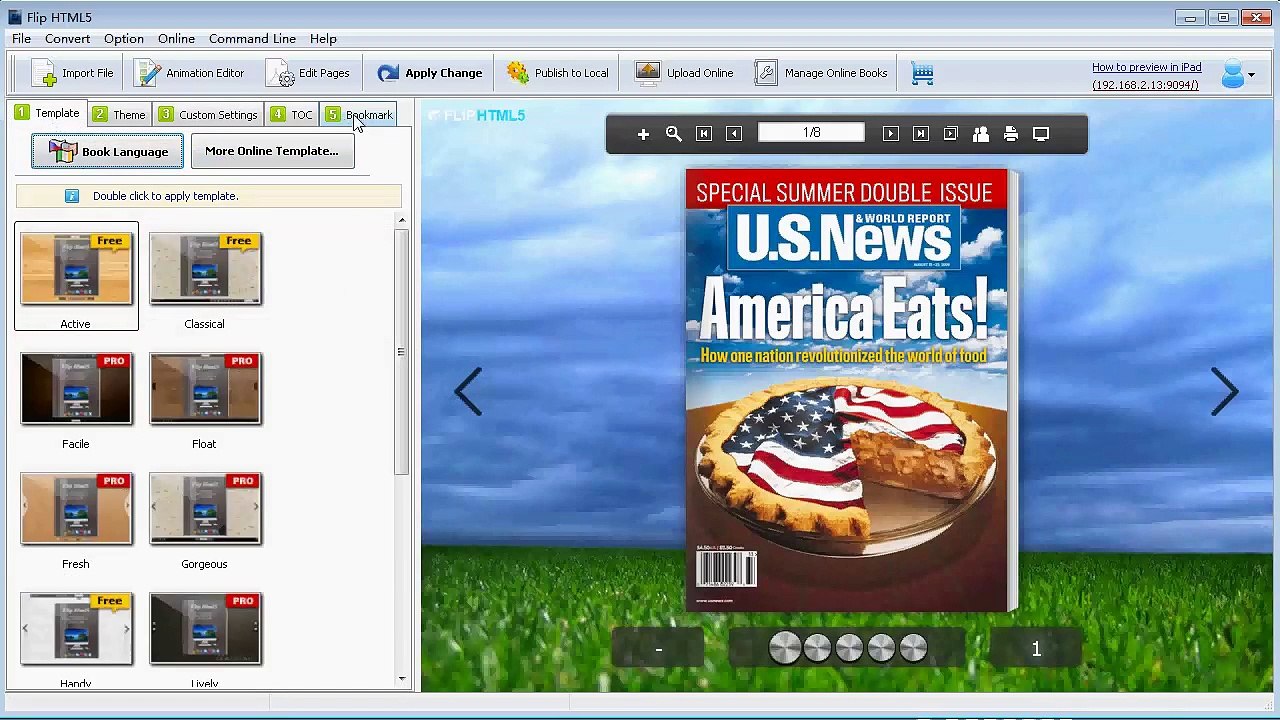Click the people share icon in preview toolbar

point(981,134)
